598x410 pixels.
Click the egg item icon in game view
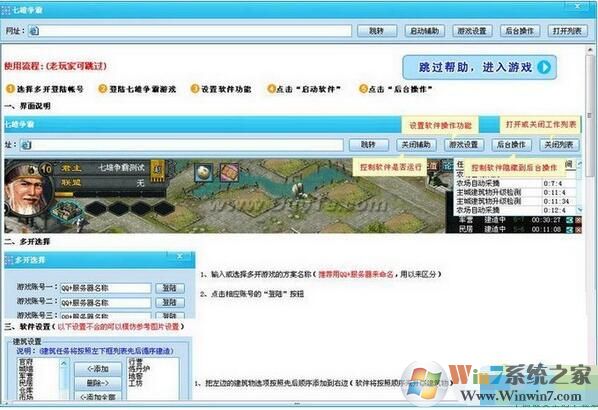[204, 172]
